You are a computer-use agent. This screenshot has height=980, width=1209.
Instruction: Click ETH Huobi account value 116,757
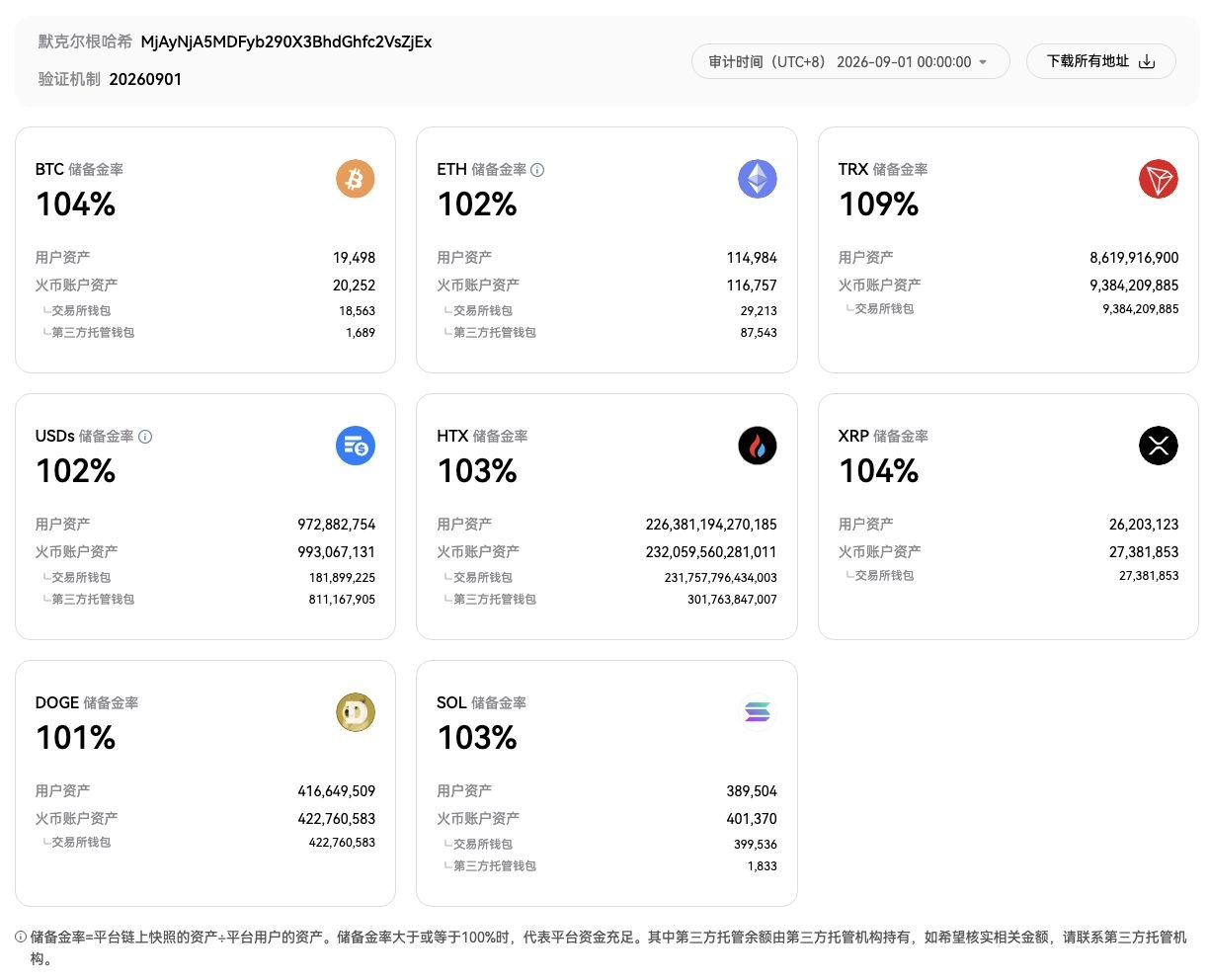click(752, 286)
